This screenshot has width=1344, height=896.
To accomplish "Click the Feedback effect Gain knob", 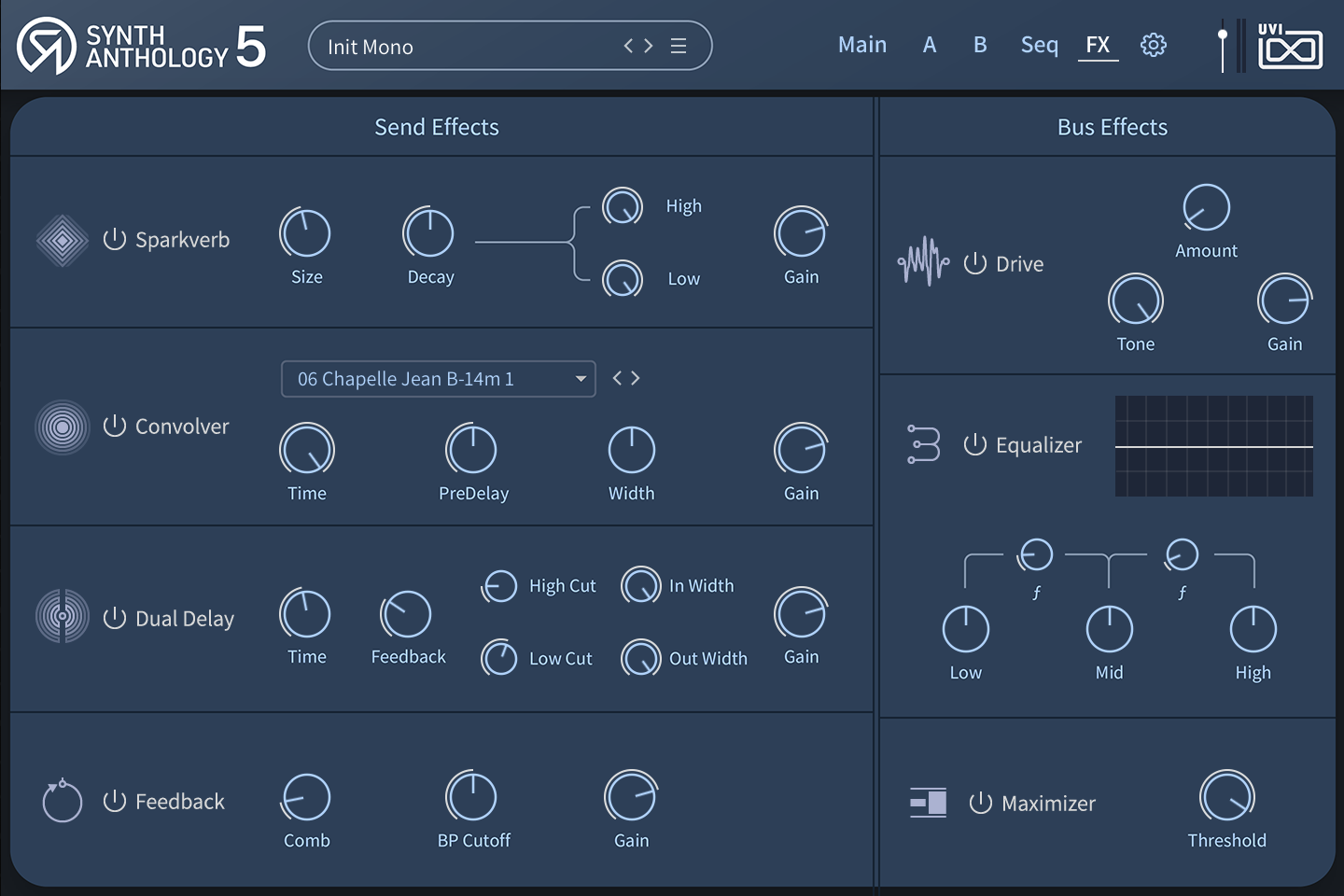I will pyautogui.click(x=631, y=796).
